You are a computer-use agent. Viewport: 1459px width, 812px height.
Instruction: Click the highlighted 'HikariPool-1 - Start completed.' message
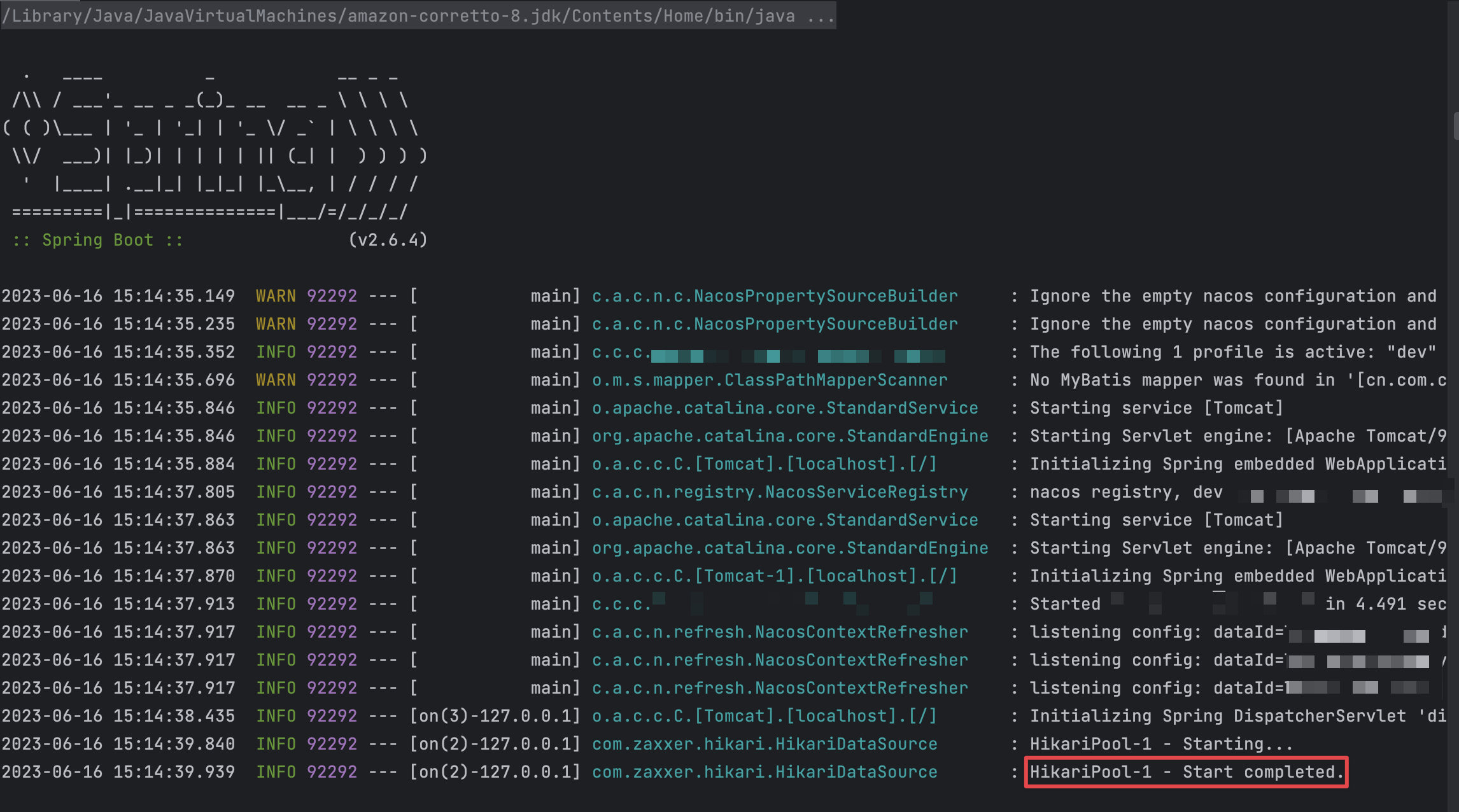click(x=1186, y=772)
